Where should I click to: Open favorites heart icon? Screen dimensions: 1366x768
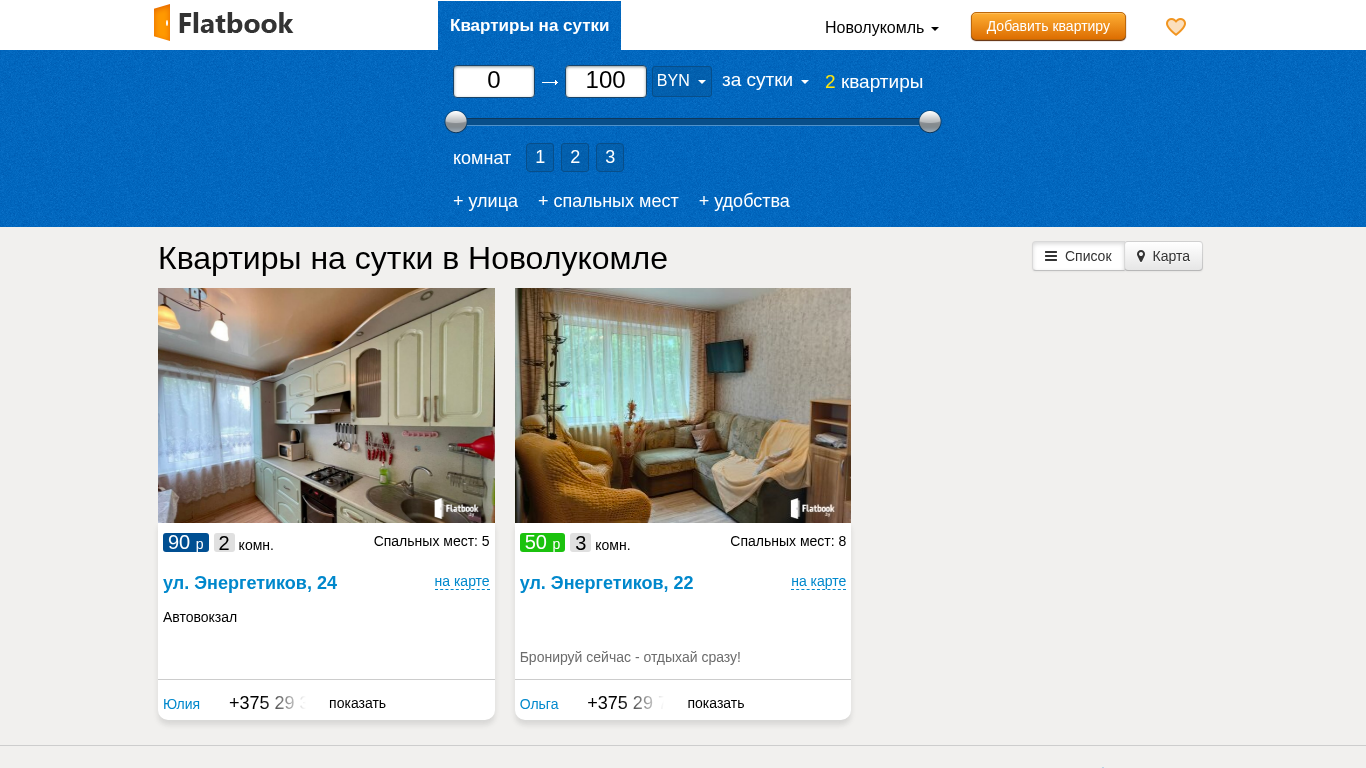1176,27
